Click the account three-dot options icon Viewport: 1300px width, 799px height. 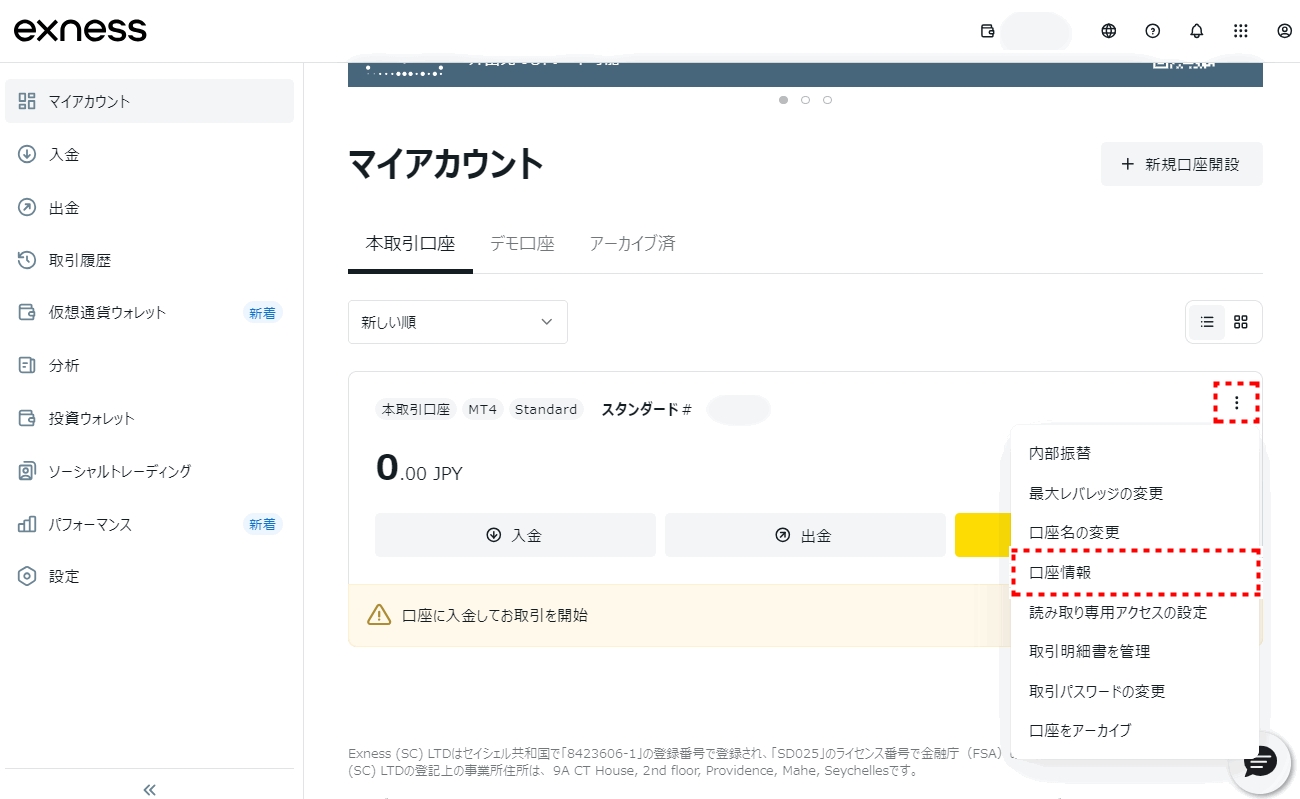(1236, 403)
